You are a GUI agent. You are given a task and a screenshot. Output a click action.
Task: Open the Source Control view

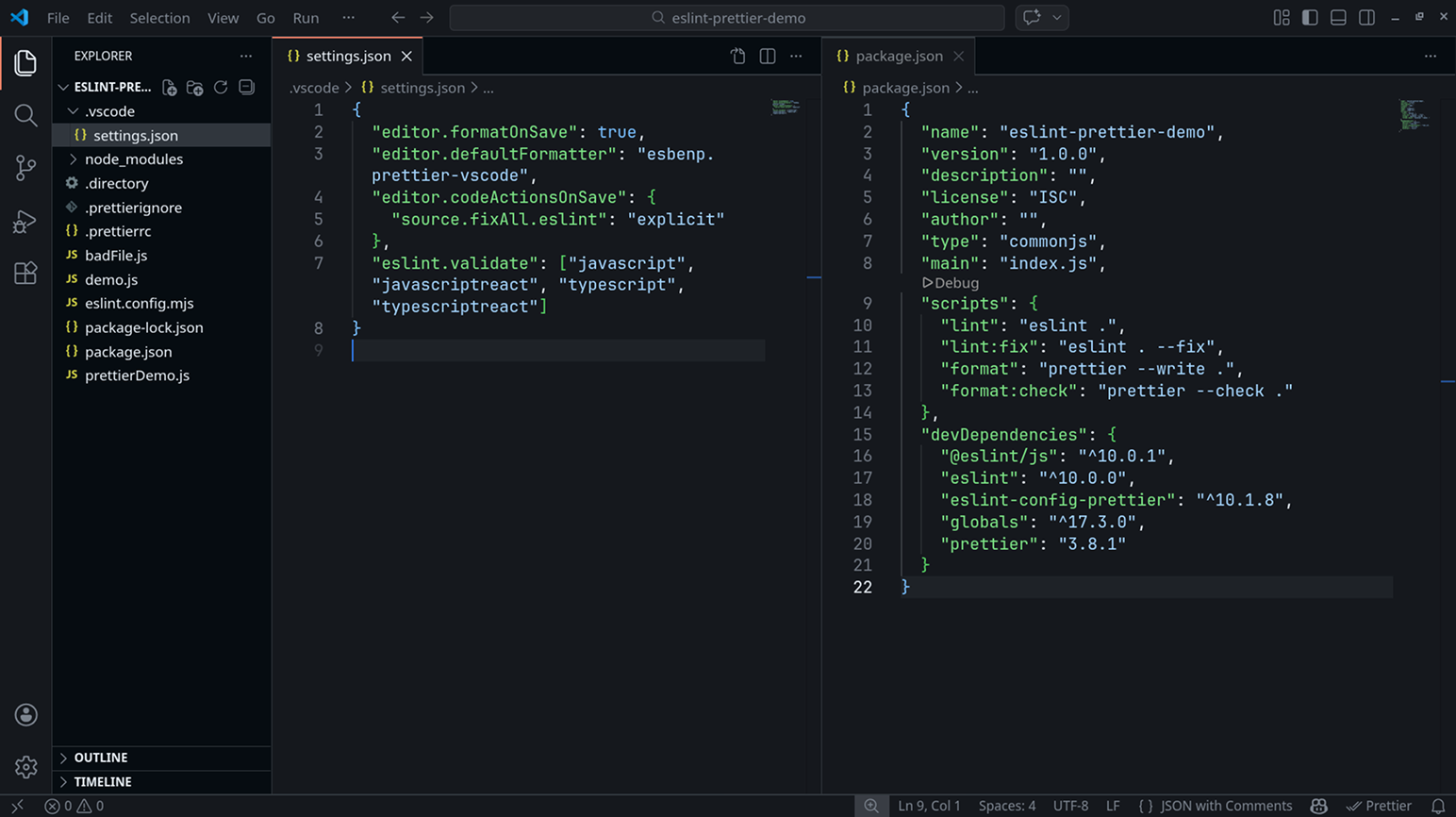click(25, 168)
